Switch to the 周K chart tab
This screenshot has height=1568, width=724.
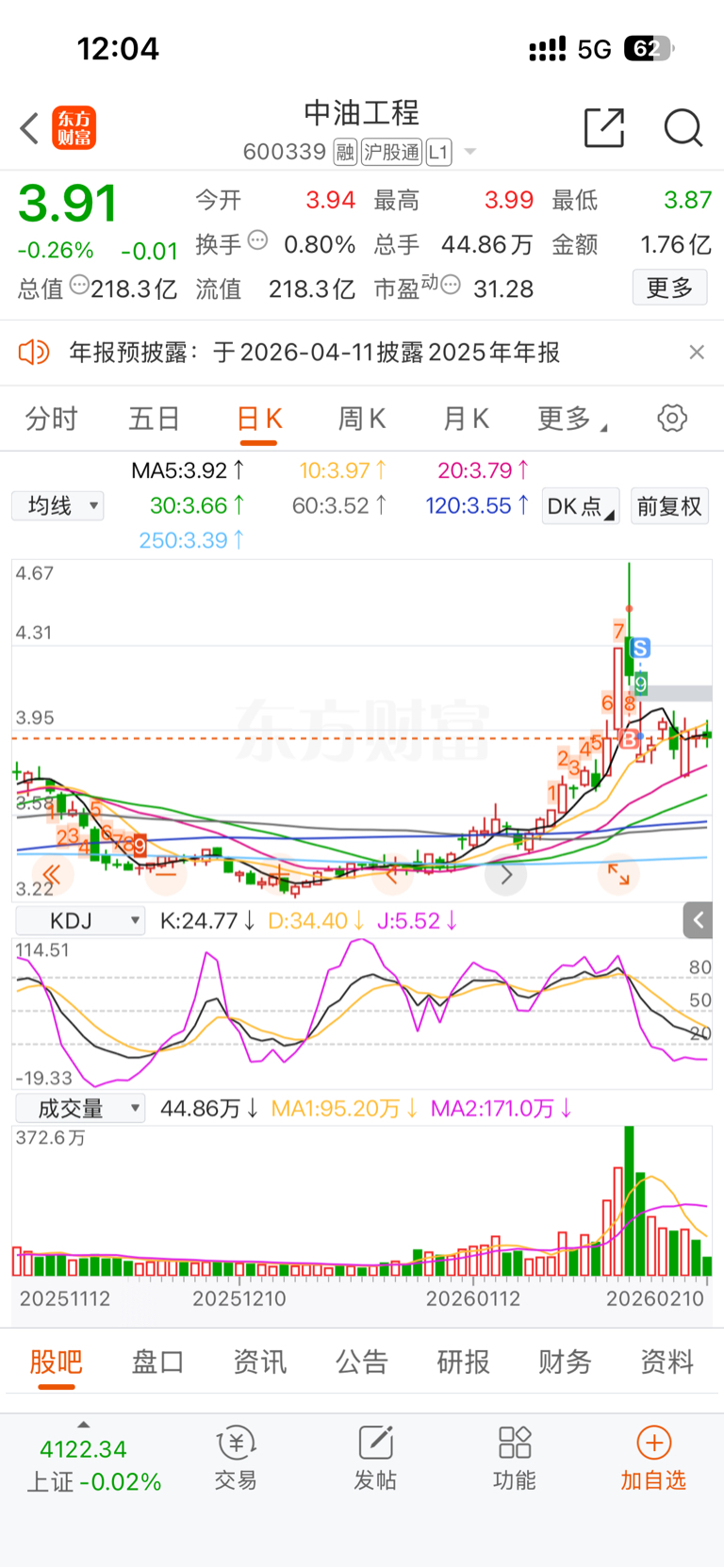point(362,419)
